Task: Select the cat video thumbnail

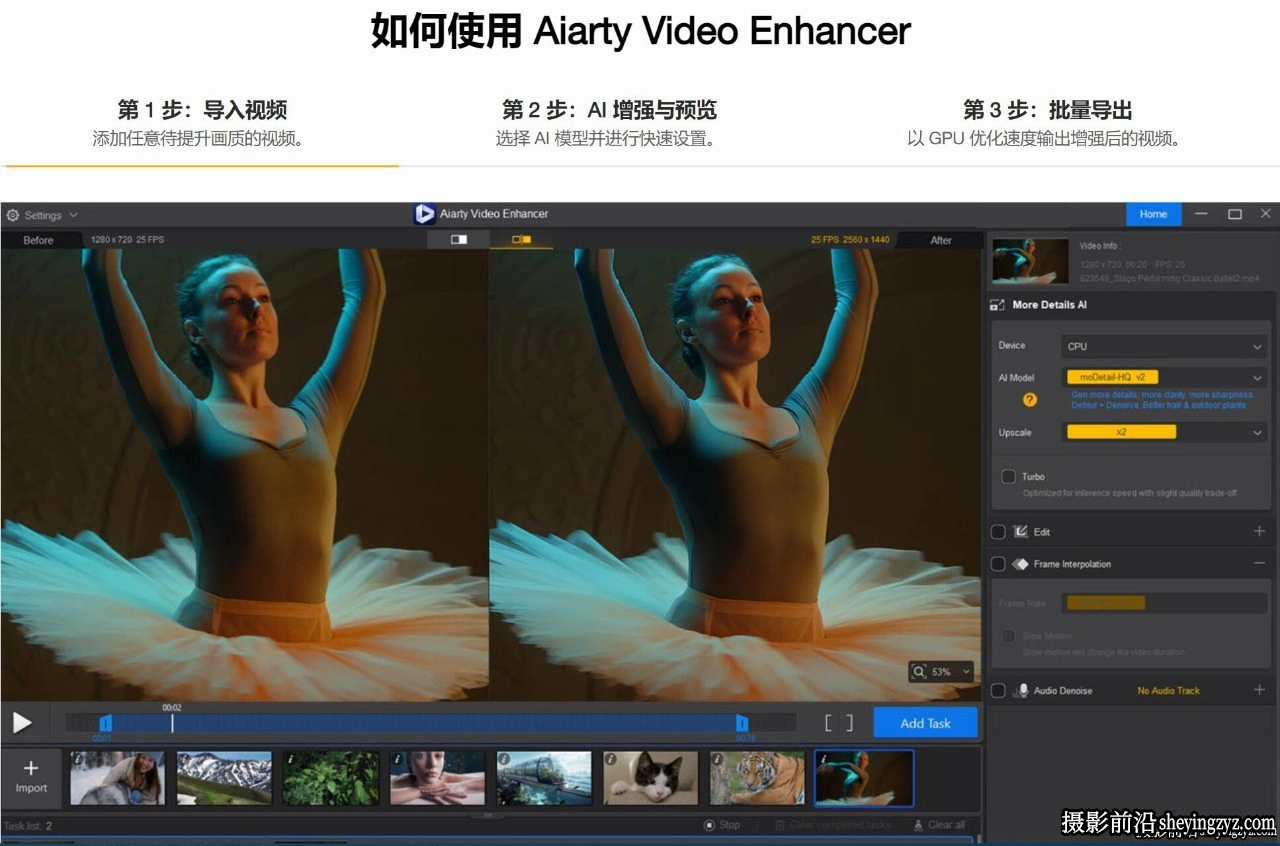Action: coord(650,778)
